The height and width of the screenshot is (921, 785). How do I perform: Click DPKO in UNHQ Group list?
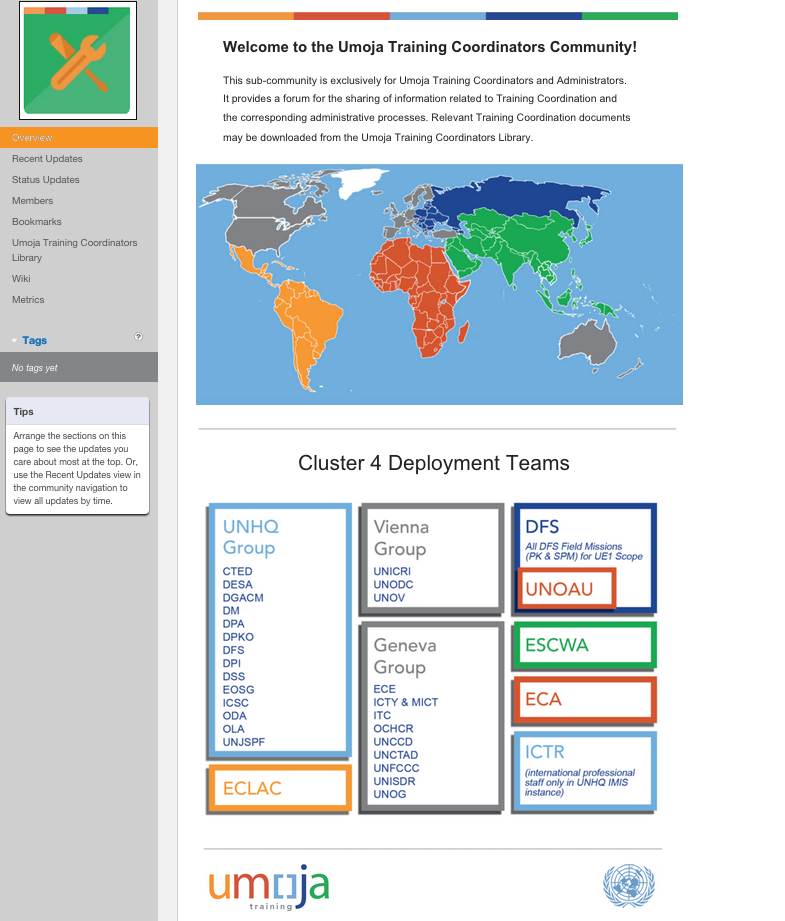[x=238, y=637]
